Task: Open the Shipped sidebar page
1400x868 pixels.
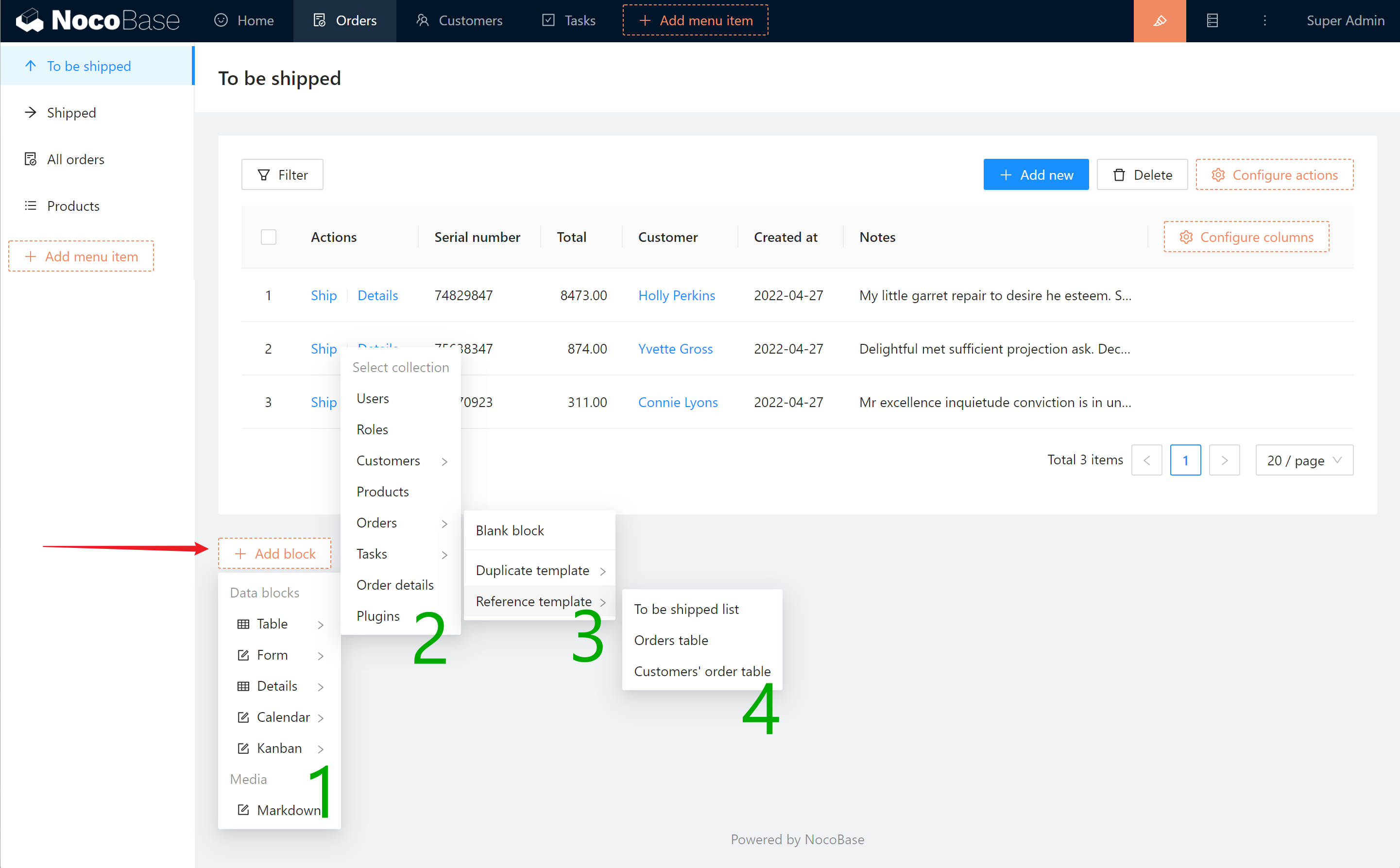Action: click(71, 113)
